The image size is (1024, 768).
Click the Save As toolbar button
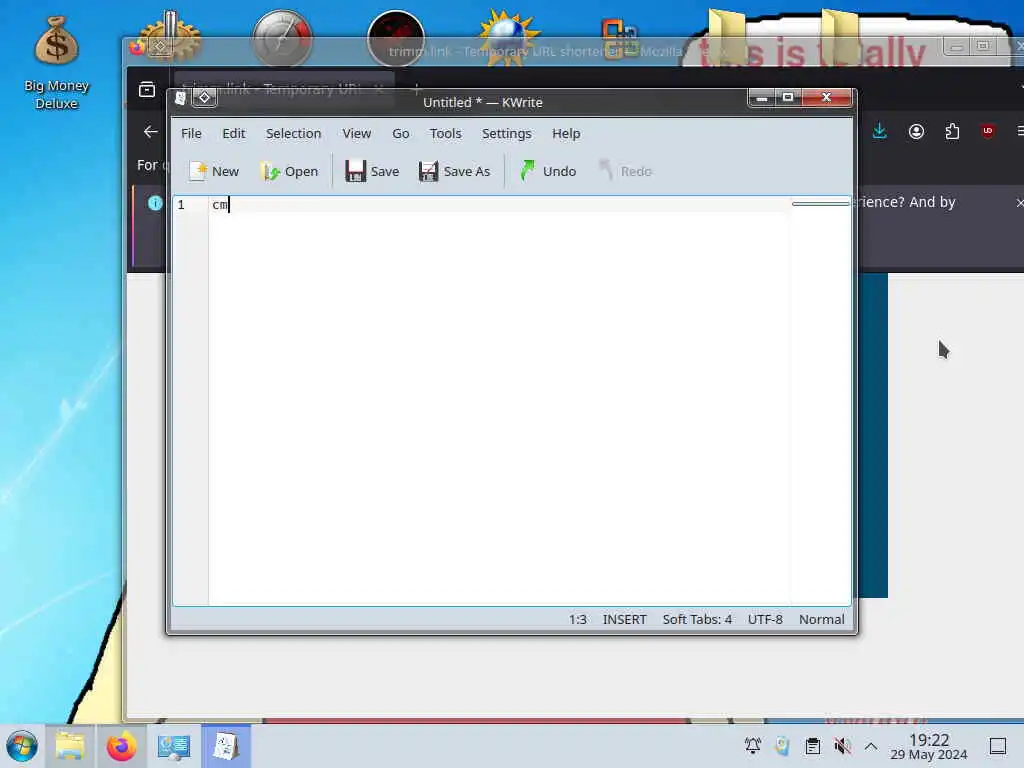point(455,171)
